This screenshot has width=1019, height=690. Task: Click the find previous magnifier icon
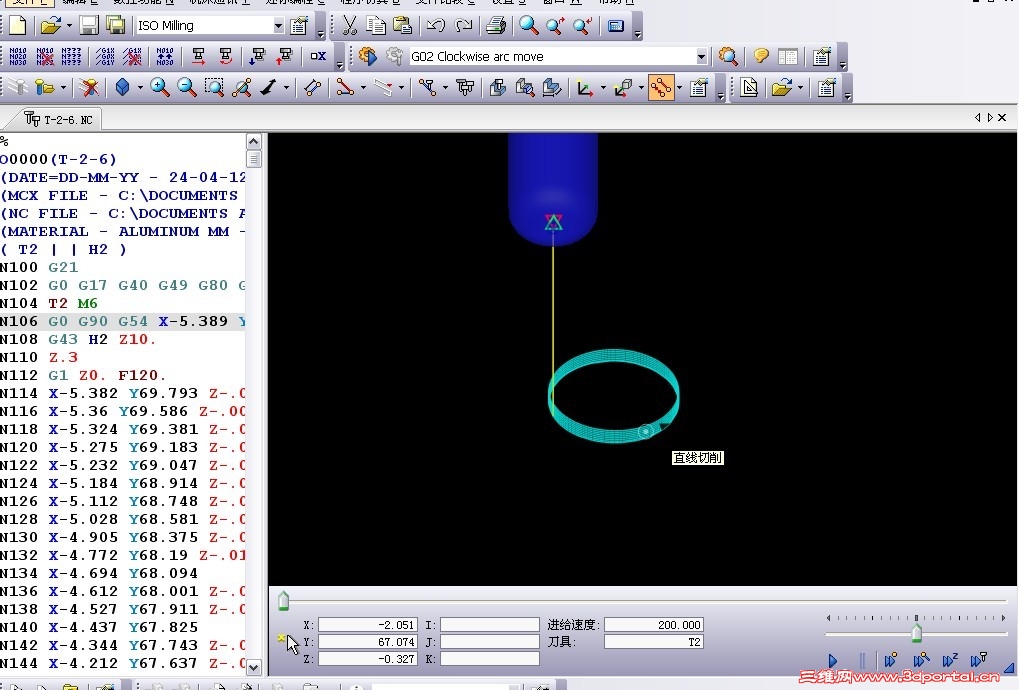tap(582, 25)
